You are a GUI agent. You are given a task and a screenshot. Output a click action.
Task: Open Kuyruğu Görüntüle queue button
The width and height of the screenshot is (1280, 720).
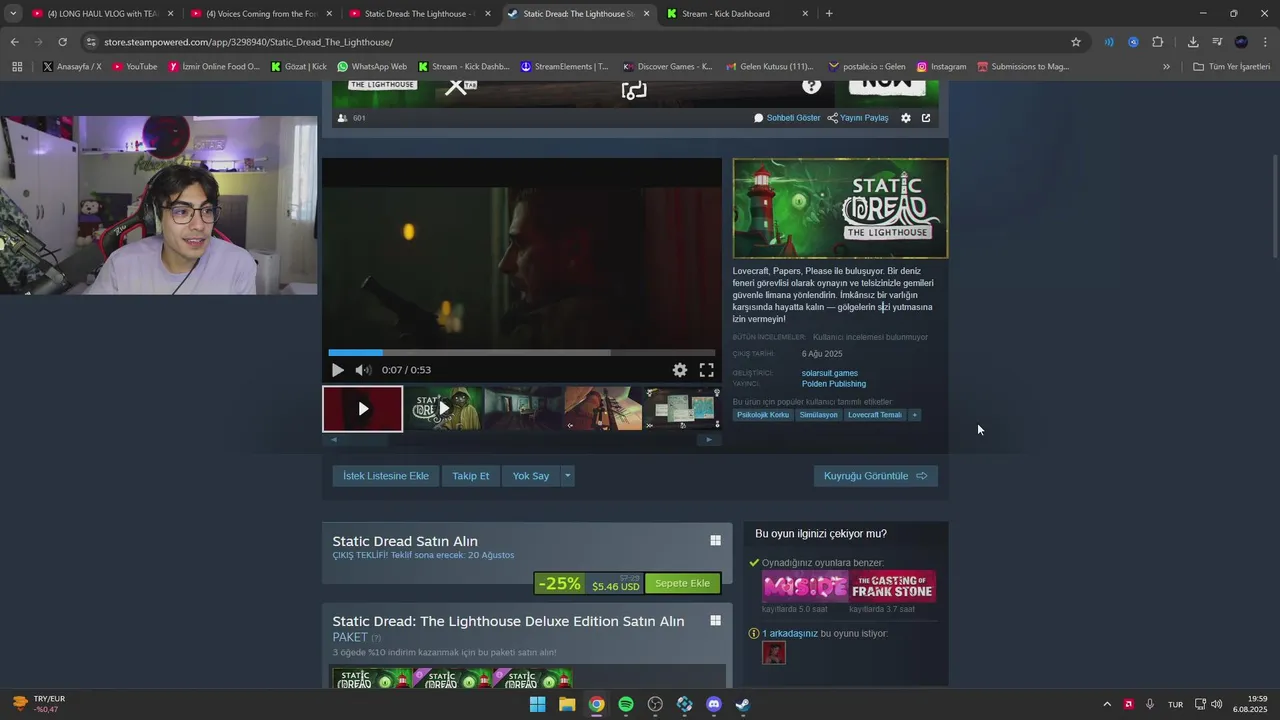(x=876, y=476)
